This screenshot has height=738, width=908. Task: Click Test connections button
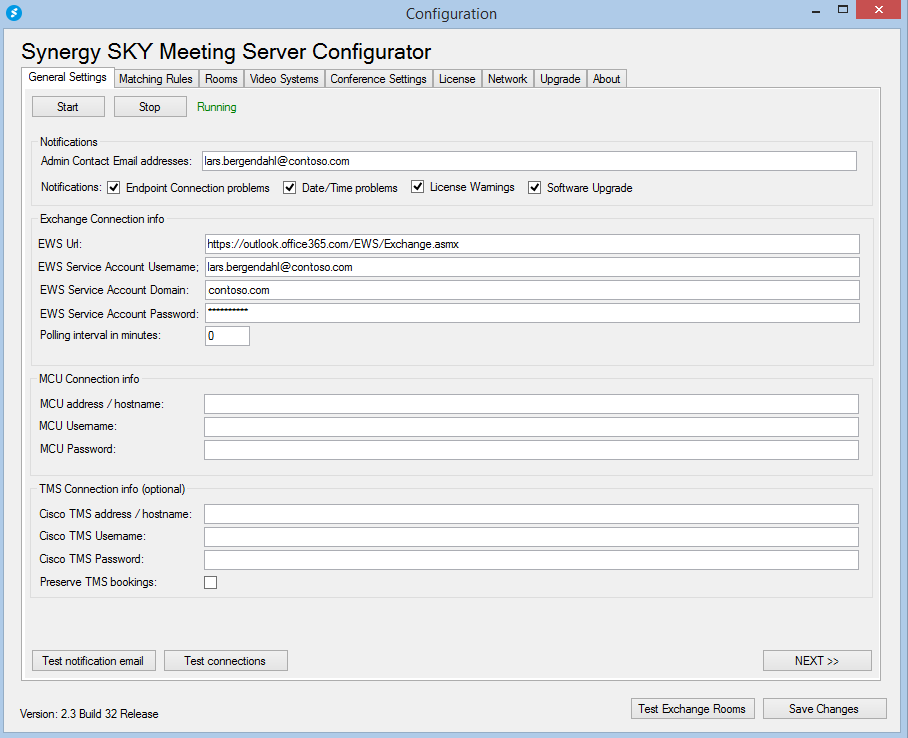pos(225,661)
